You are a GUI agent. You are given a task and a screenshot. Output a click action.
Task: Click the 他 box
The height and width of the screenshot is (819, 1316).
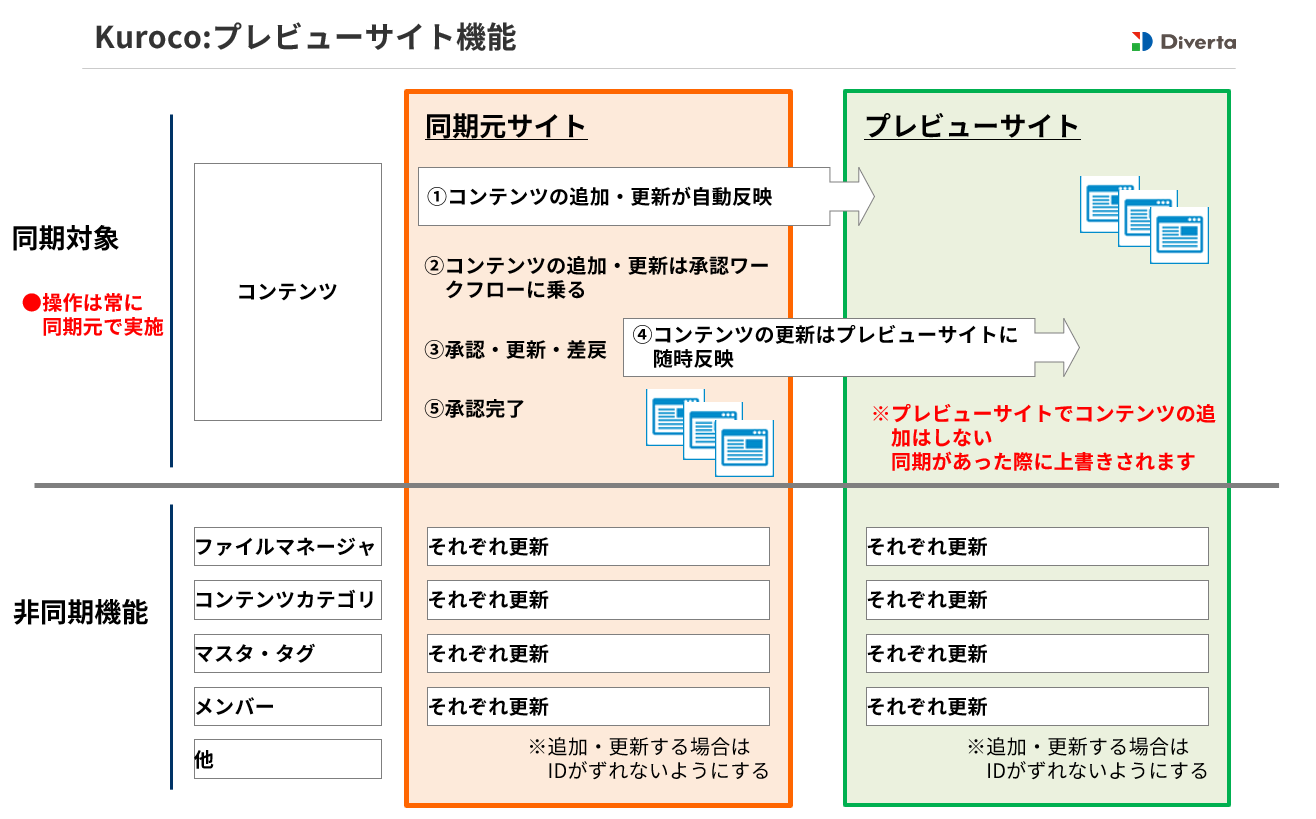click(287, 758)
